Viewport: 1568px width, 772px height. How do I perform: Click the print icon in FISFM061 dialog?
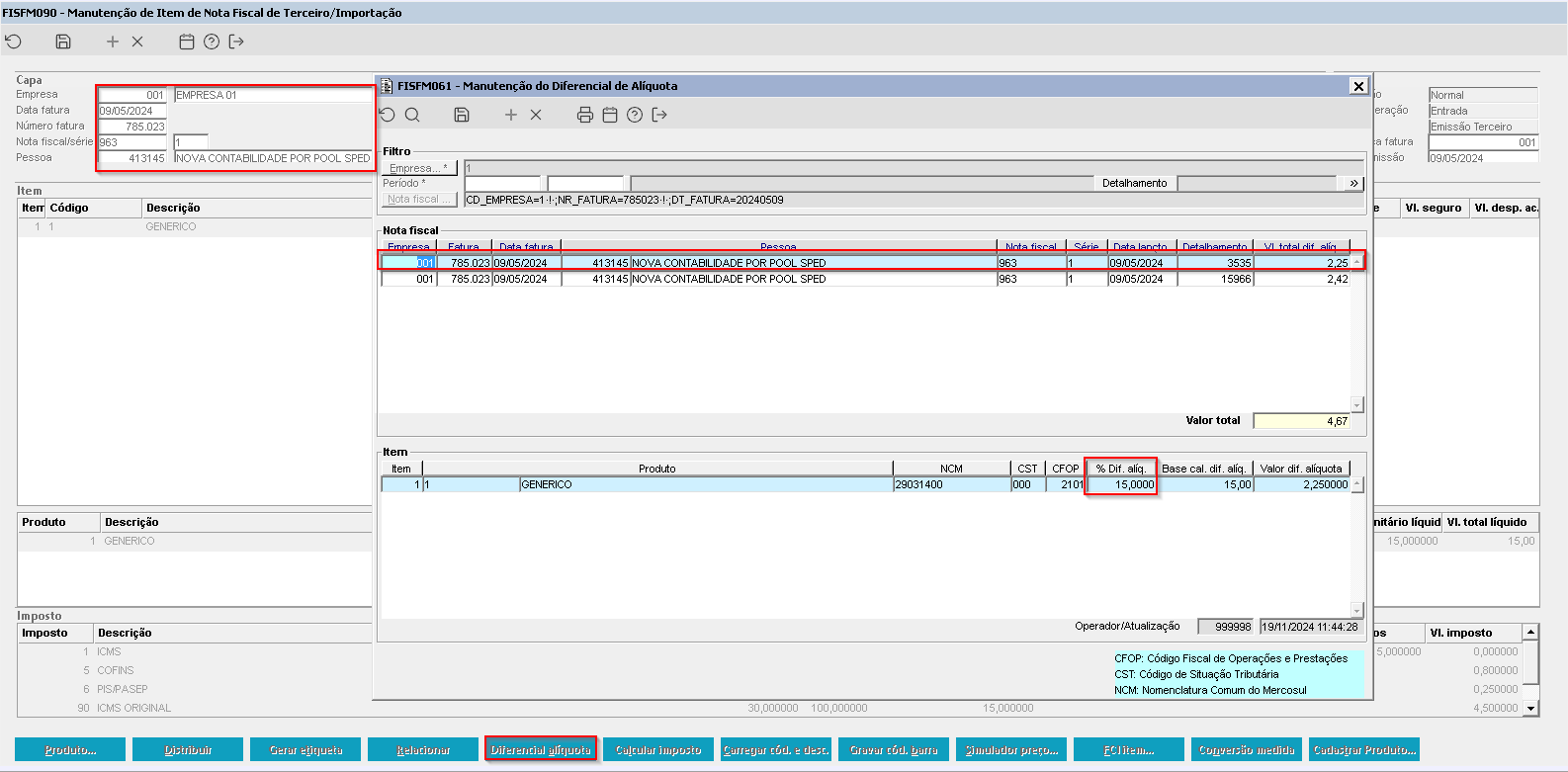(585, 115)
